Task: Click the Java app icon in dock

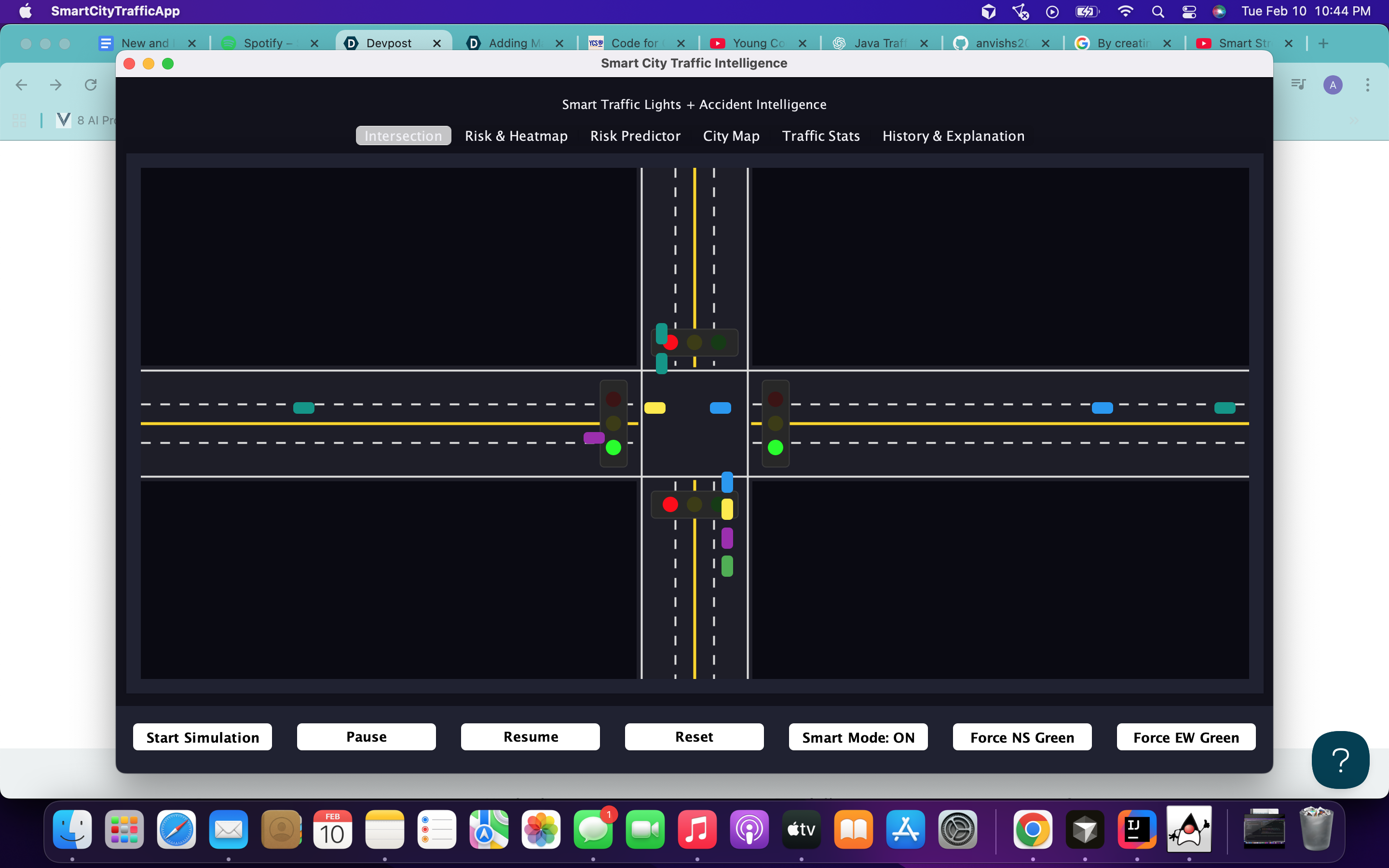Action: [x=1189, y=829]
